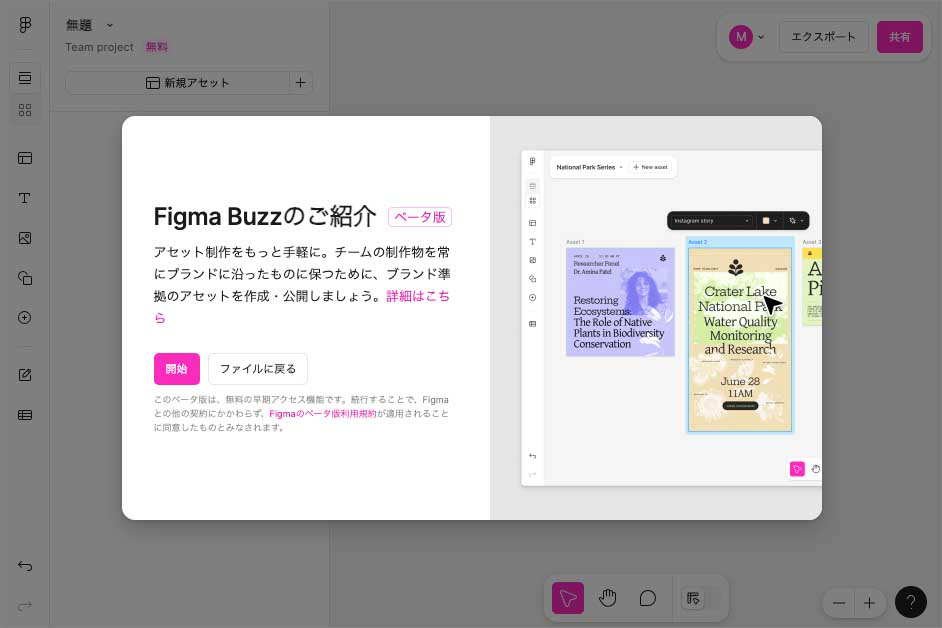Image resolution: width=942 pixels, height=628 pixels.
Task: Open the templates layout icon in sidebar
Action: (25, 158)
